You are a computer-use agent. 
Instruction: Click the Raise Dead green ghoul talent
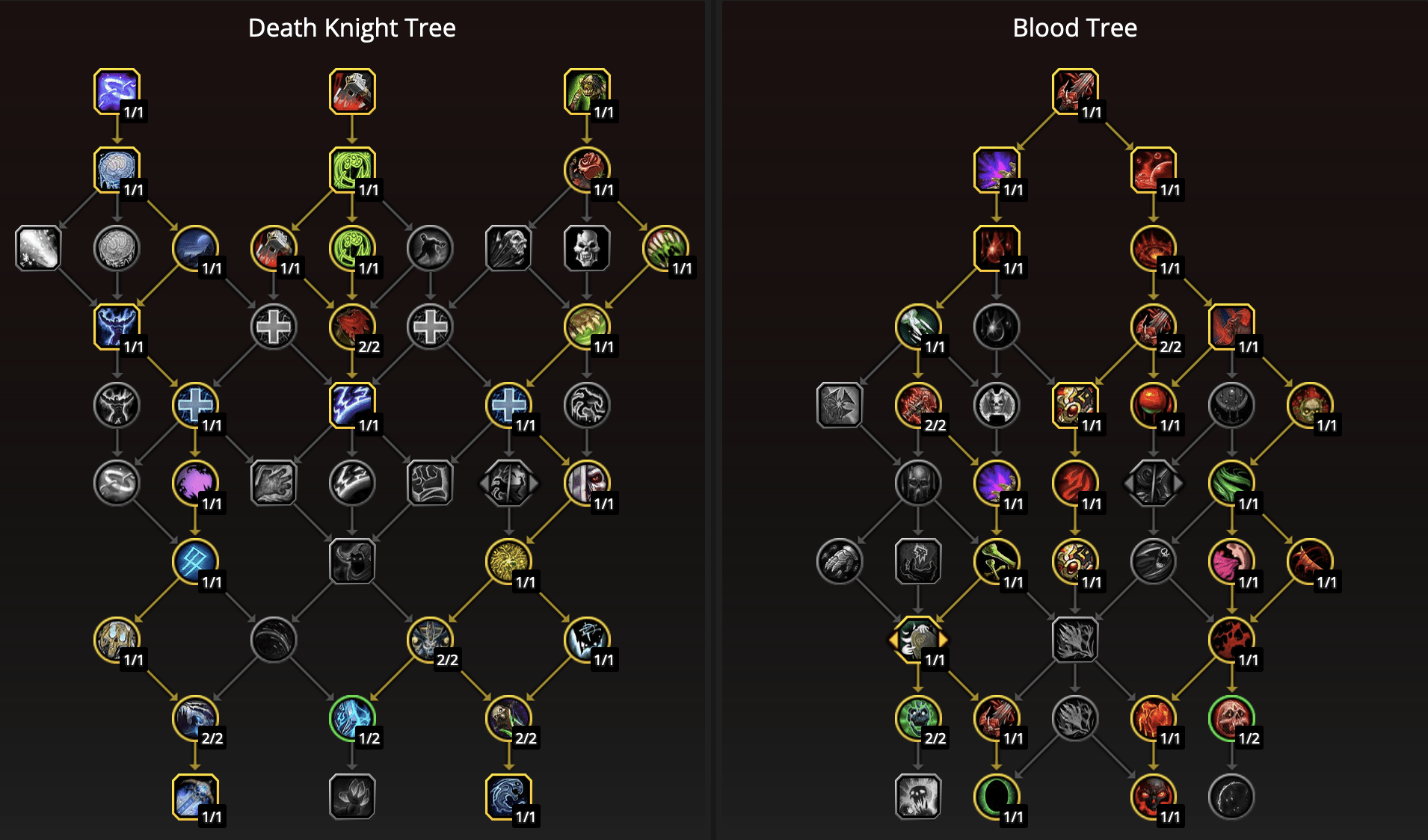pyautogui.click(x=587, y=91)
